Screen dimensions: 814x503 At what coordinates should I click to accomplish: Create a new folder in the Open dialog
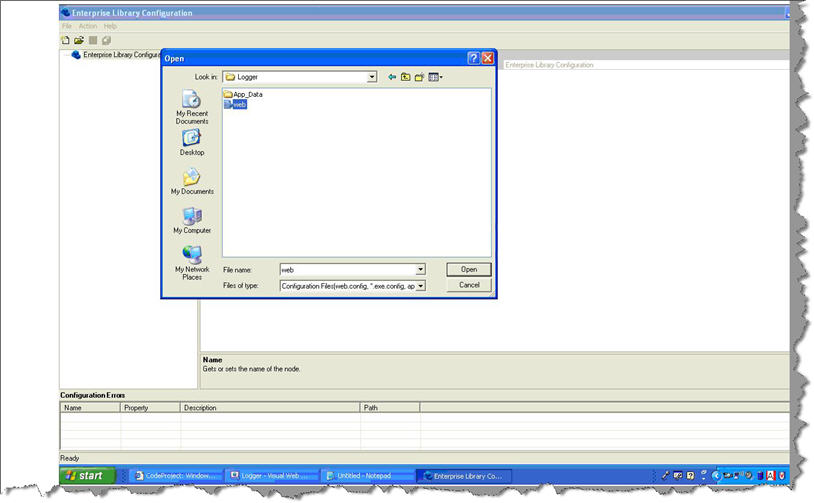(419, 77)
